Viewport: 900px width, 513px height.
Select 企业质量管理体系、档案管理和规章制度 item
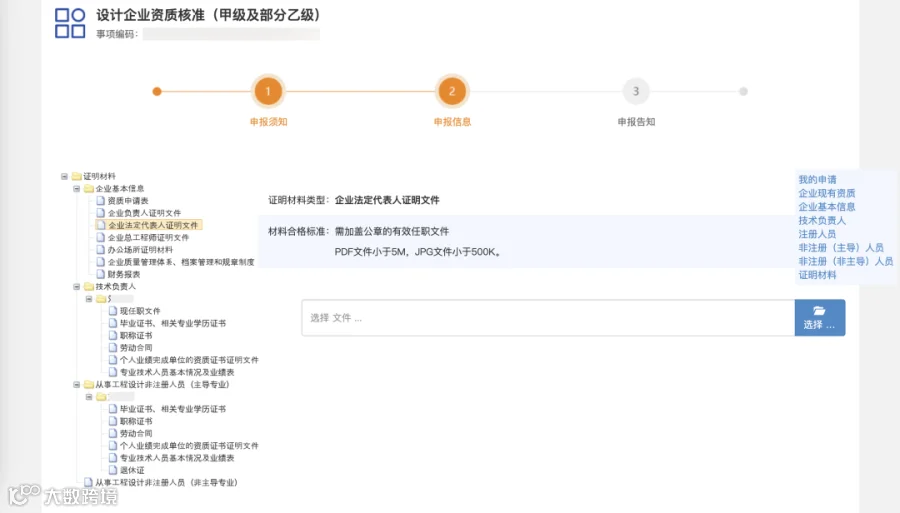[181, 262]
